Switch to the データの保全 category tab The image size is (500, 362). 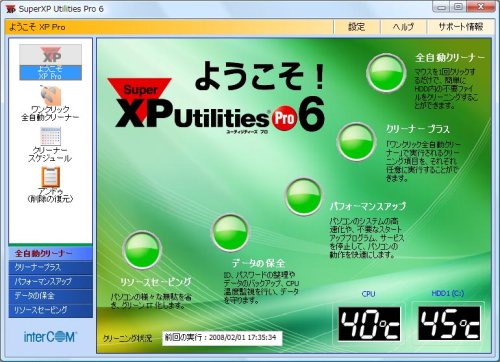51,296
